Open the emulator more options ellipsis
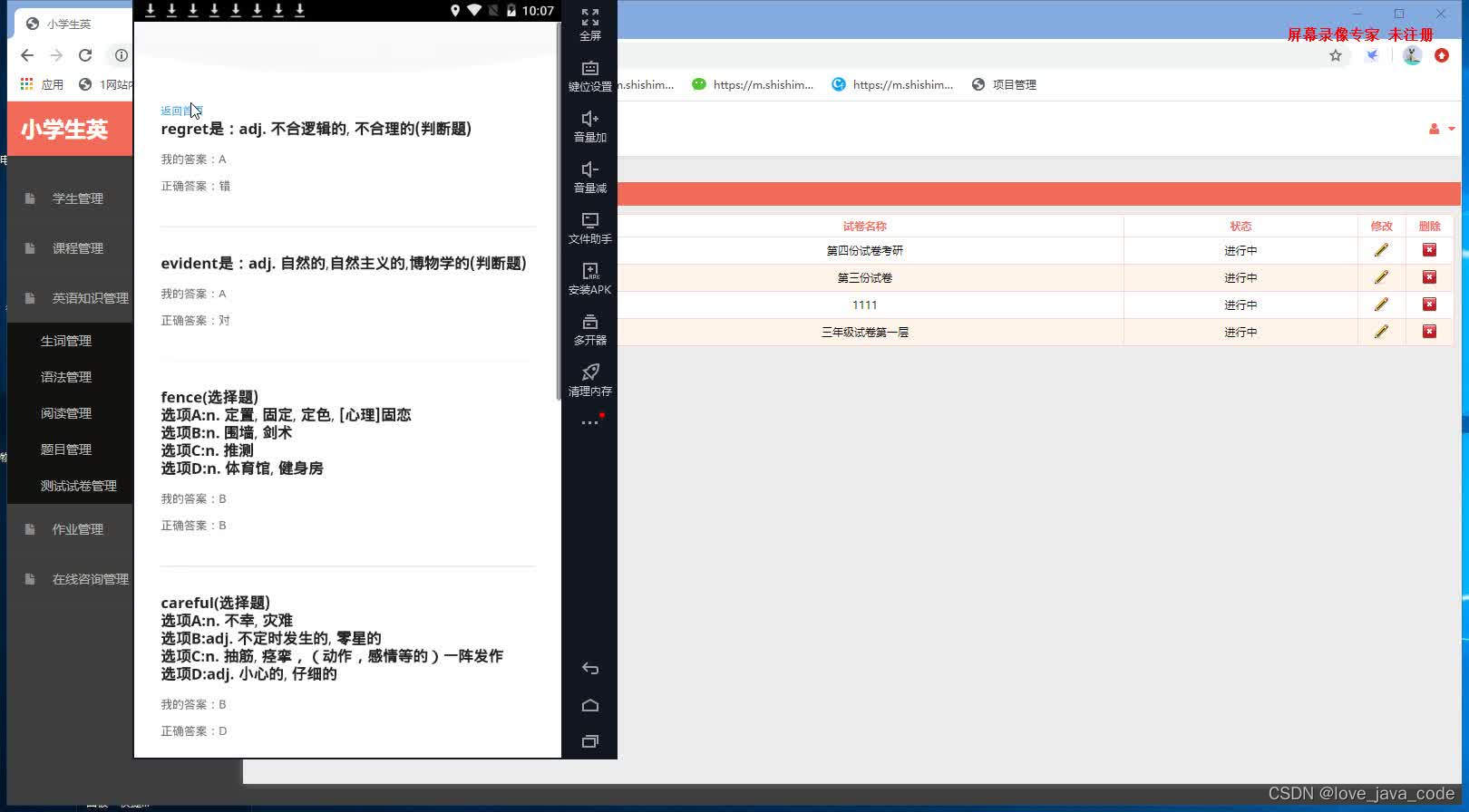Image resolution: width=1469 pixels, height=812 pixels. 590,422
